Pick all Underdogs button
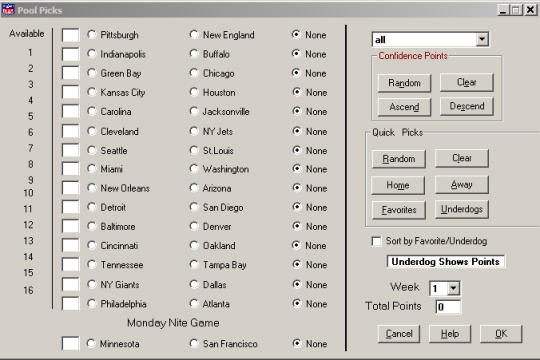Screen dimensions: 540x360 pyautogui.click(x=462, y=209)
